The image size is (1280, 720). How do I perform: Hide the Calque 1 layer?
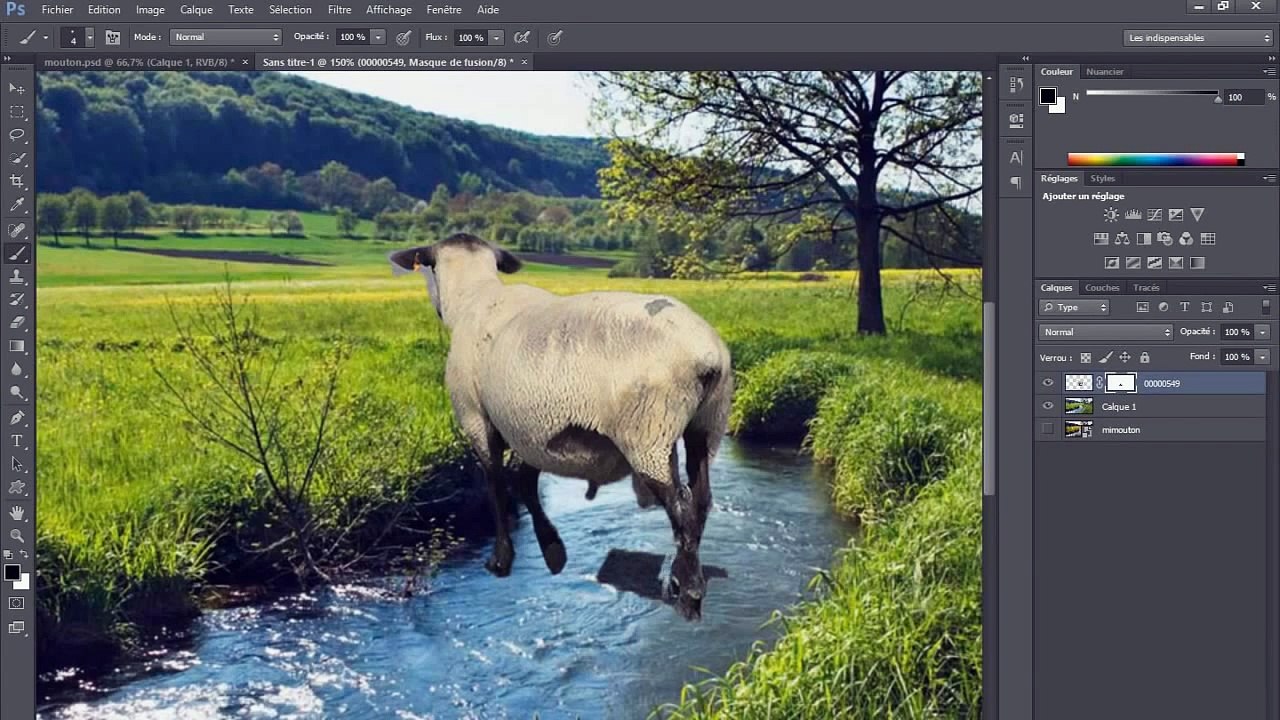(1048, 406)
